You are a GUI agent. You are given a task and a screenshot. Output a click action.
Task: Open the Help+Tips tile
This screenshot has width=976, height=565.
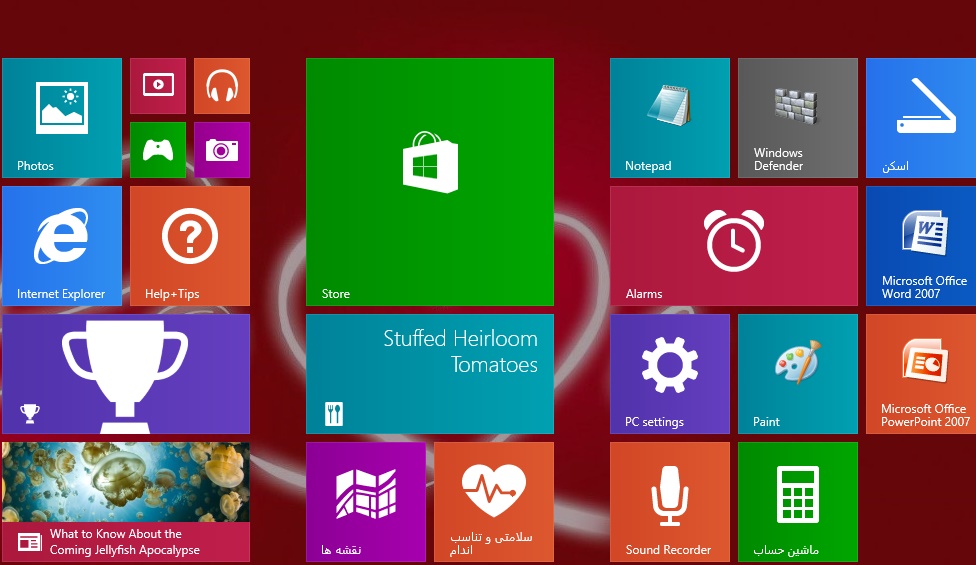[190, 246]
